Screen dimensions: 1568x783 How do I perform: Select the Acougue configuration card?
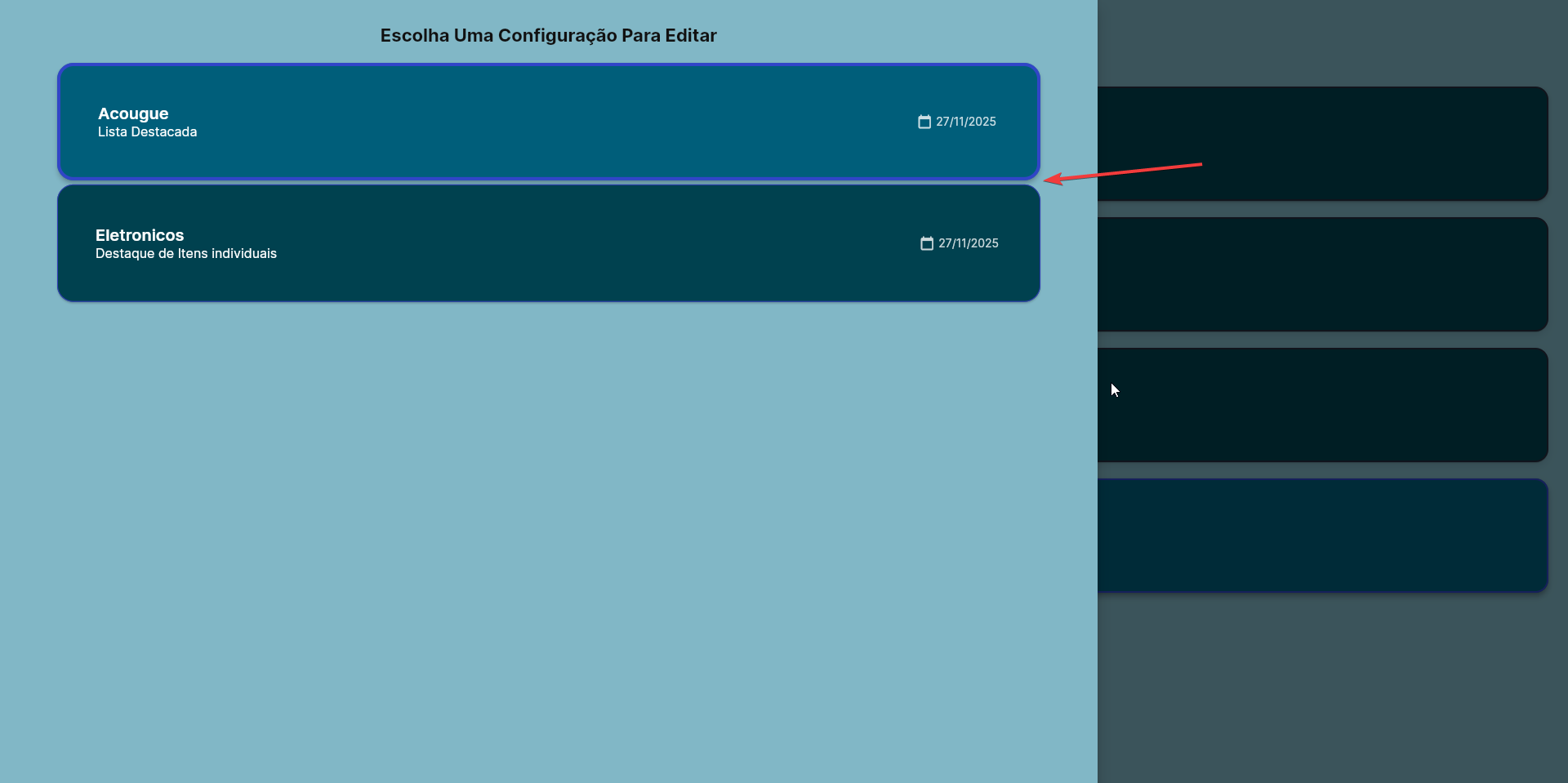547,122
